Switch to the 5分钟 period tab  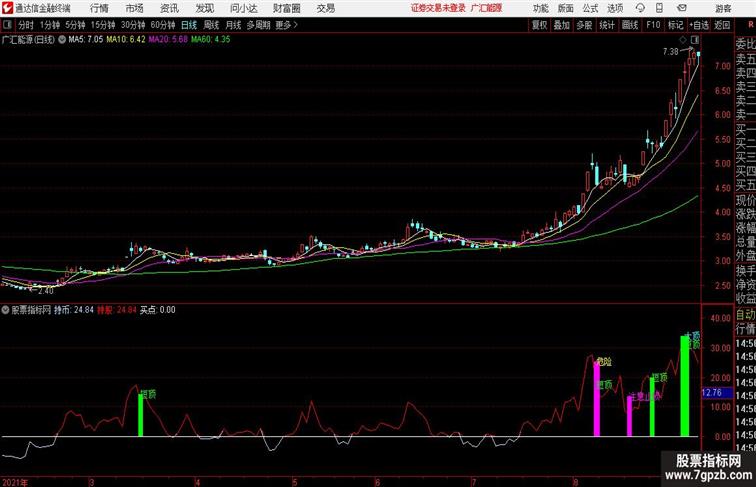[75, 25]
